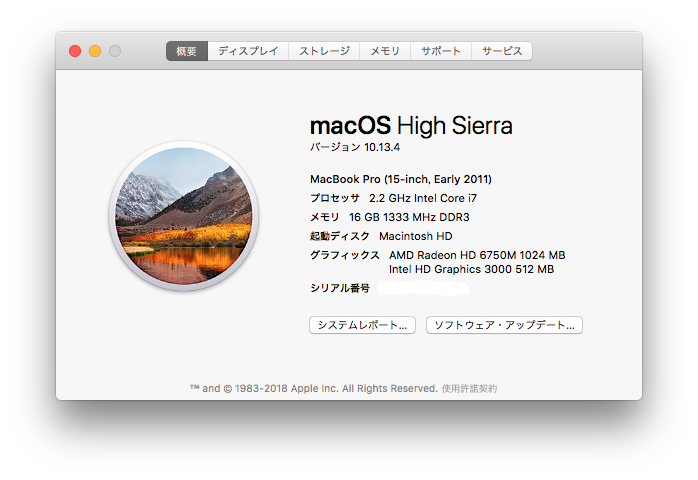Switch to the サービス tab
This screenshot has width=698, height=480.
(x=502, y=51)
